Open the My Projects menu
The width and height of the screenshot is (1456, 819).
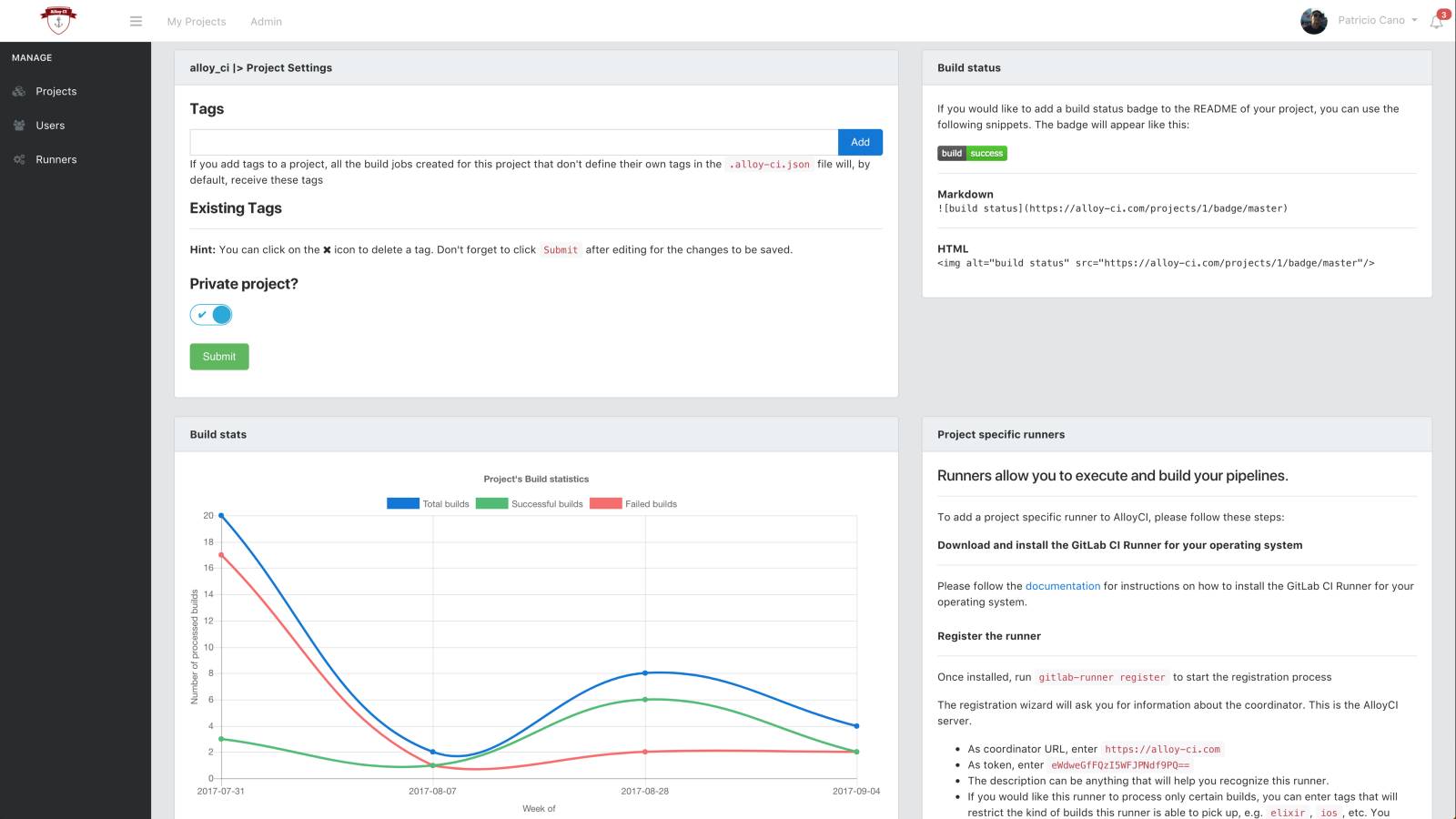click(x=197, y=22)
